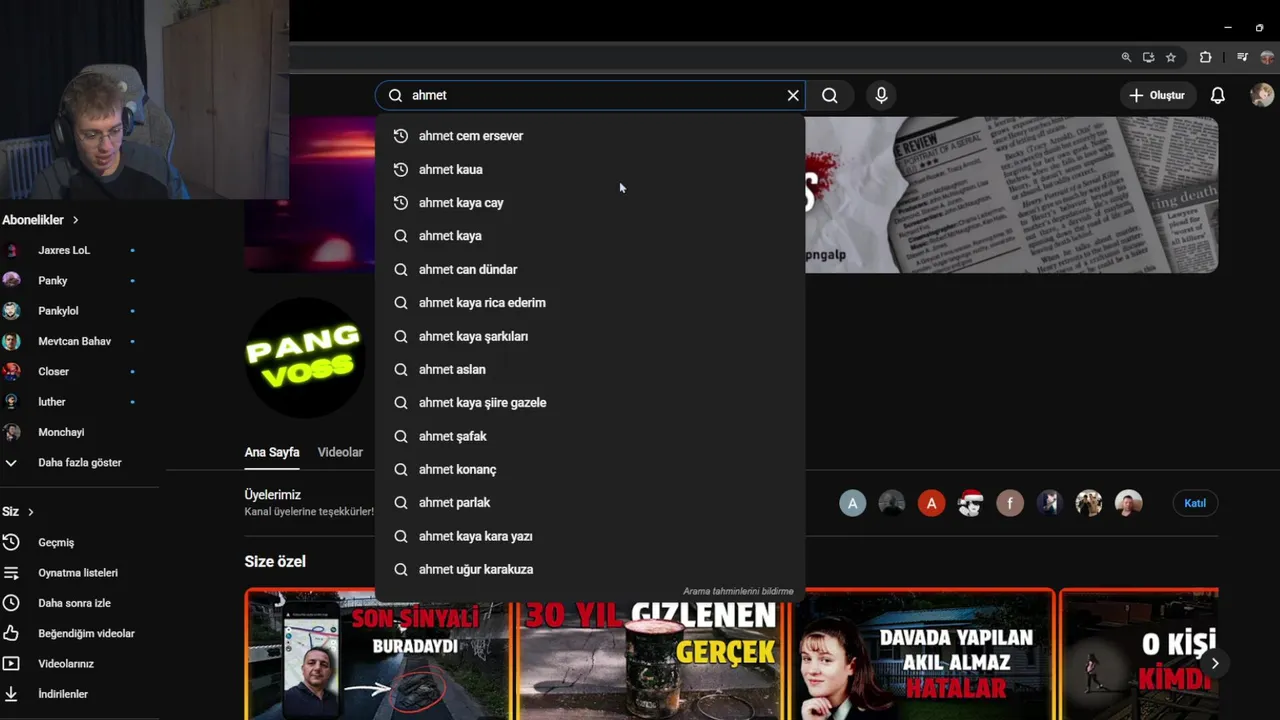
Task: Switch to Videolar tab
Action: click(x=340, y=452)
